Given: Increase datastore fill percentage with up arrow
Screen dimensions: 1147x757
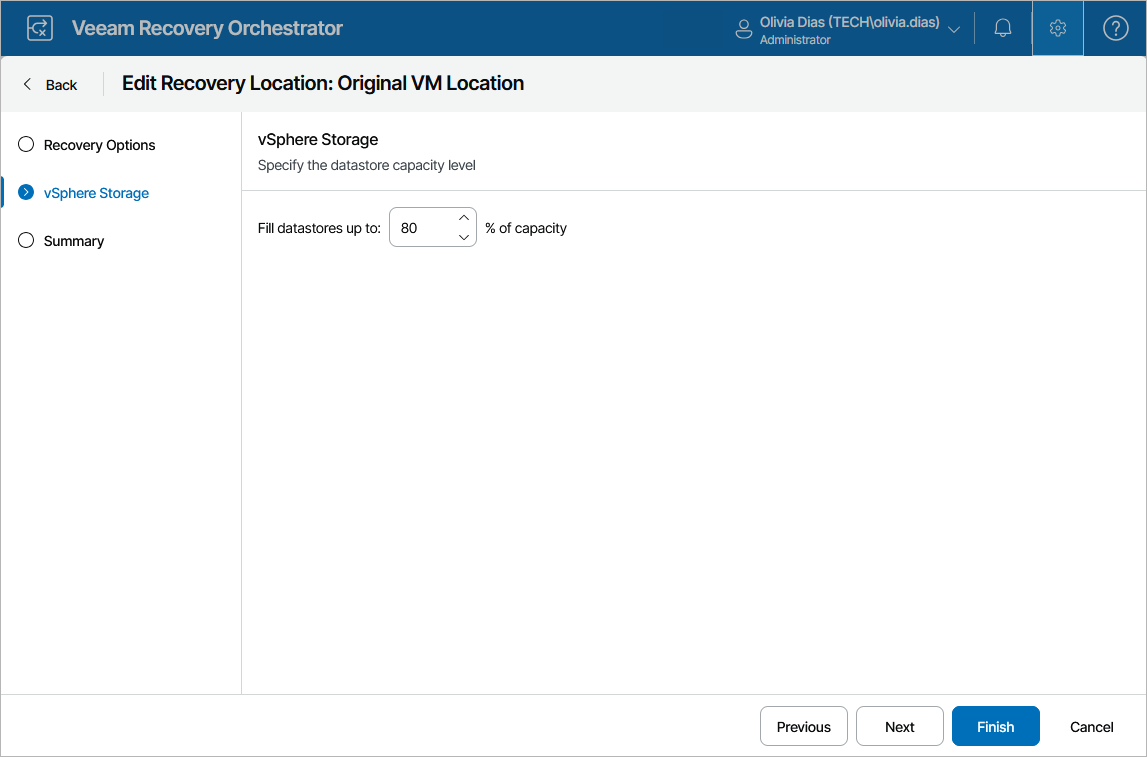Looking at the screenshot, I should [x=464, y=218].
